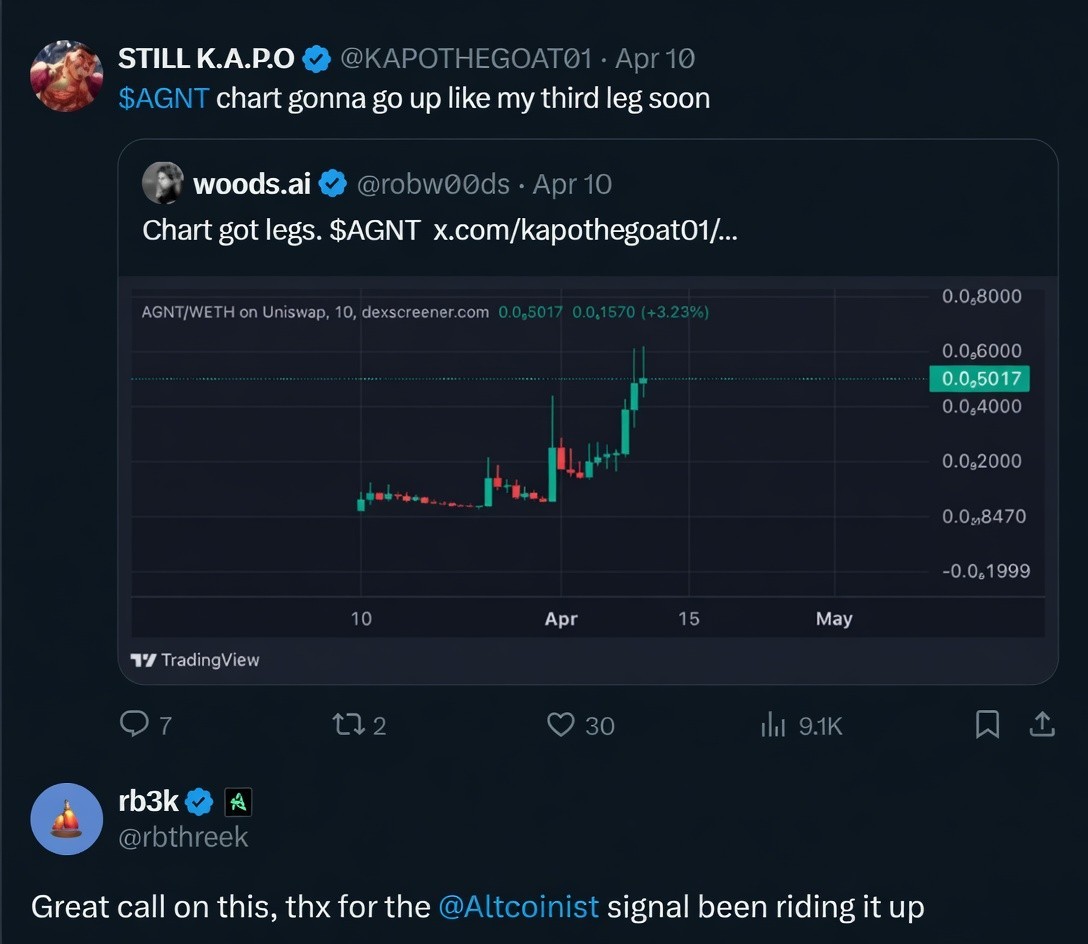1088x944 pixels.
Task: Reply to the KAPOTHEGOAT01 tweet
Action: coord(135,724)
